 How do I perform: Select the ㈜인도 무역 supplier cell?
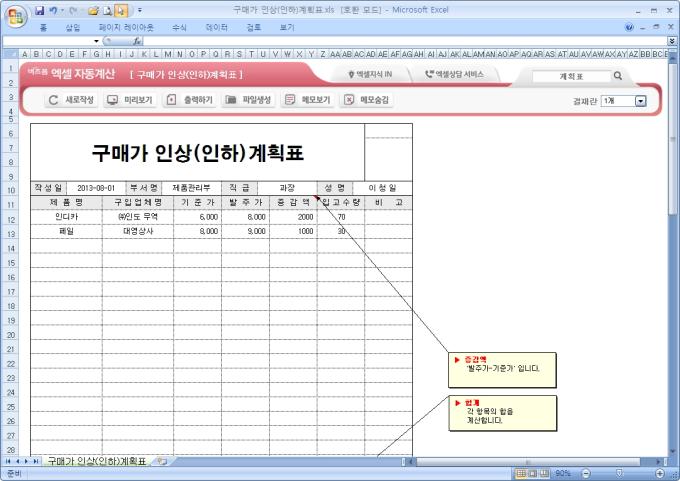(x=138, y=217)
